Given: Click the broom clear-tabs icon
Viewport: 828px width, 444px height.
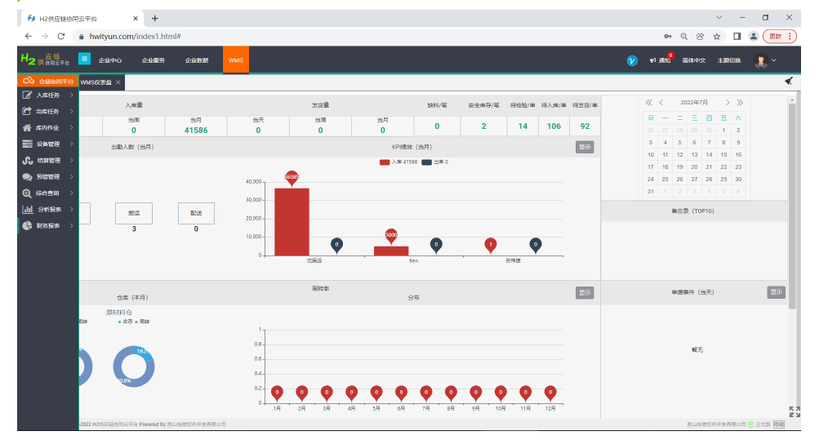Looking at the screenshot, I should click(789, 81).
